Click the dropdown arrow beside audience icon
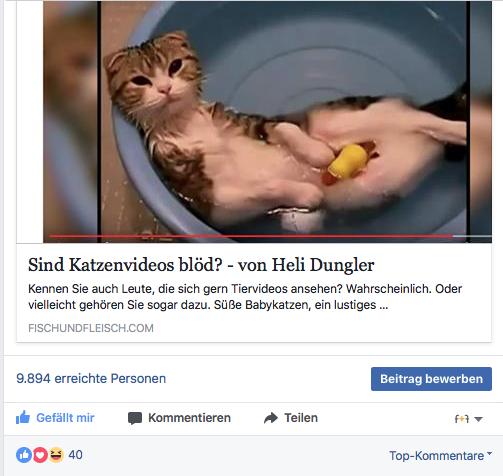The image size is (503, 476). pyautogui.click(x=478, y=419)
